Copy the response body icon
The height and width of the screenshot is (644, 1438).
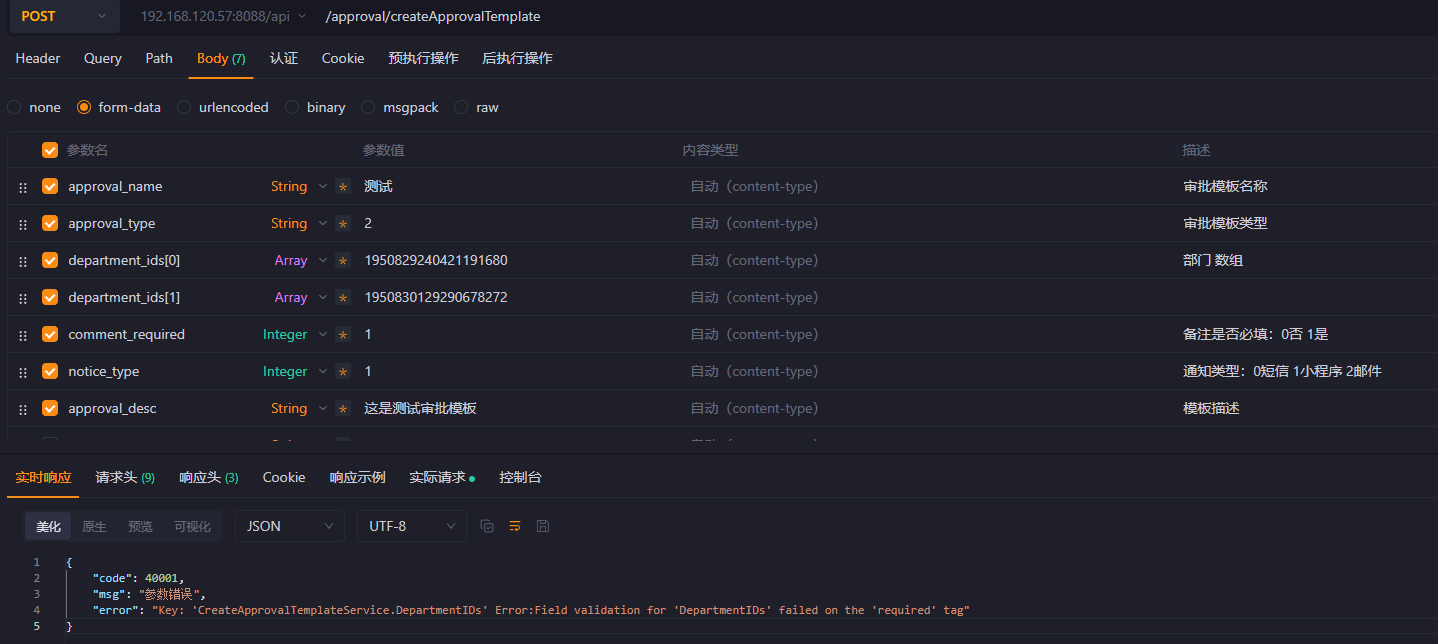pos(487,526)
